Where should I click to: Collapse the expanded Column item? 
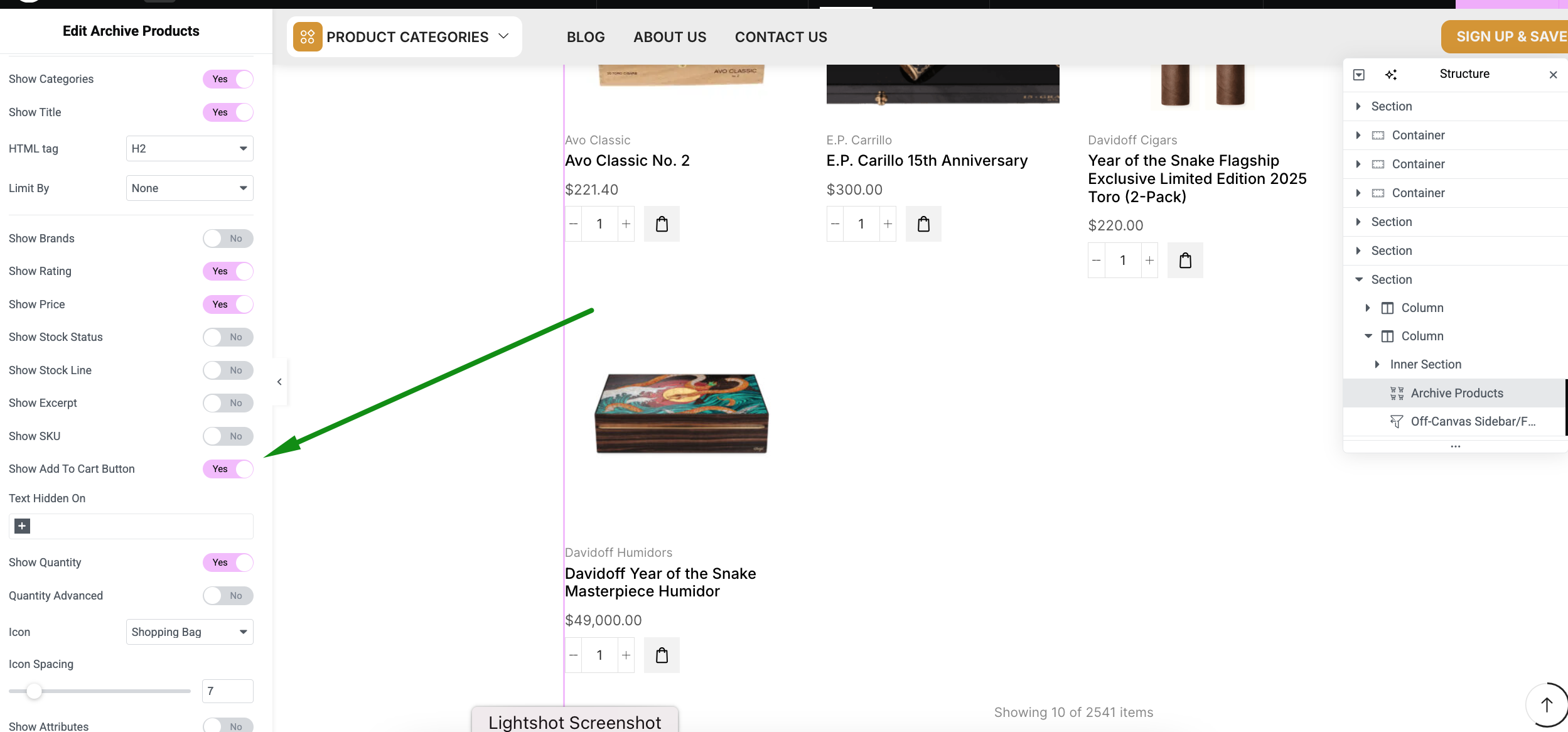1368,336
